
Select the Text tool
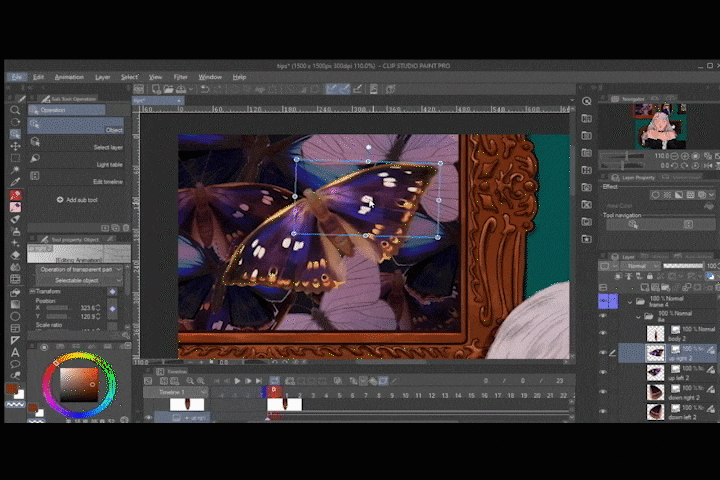tap(15, 352)
